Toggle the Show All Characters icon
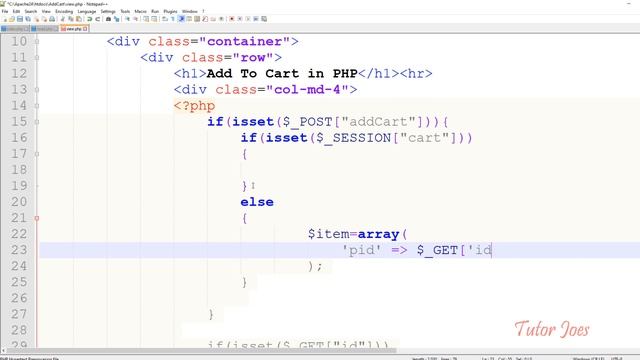Screen dimensions: 640x360 click(173, 19)
